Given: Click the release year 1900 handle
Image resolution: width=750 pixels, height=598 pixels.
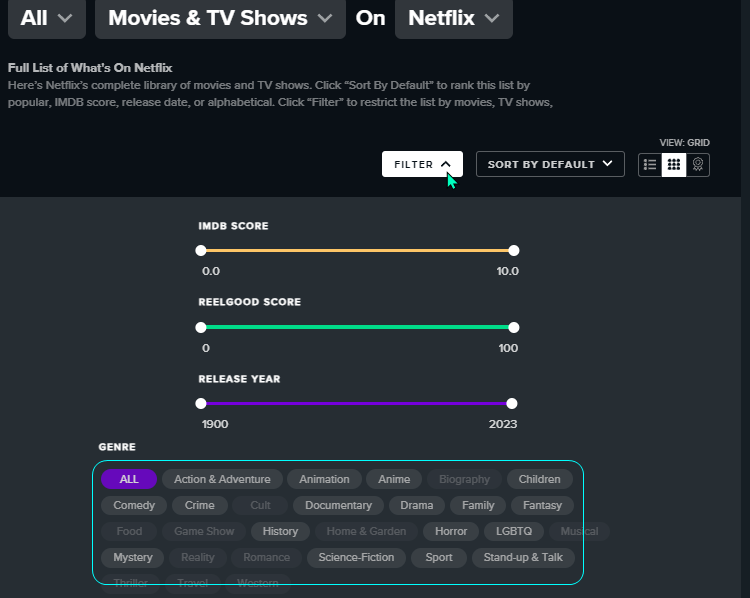Looking at the screenshot, I should click(201, 403).
